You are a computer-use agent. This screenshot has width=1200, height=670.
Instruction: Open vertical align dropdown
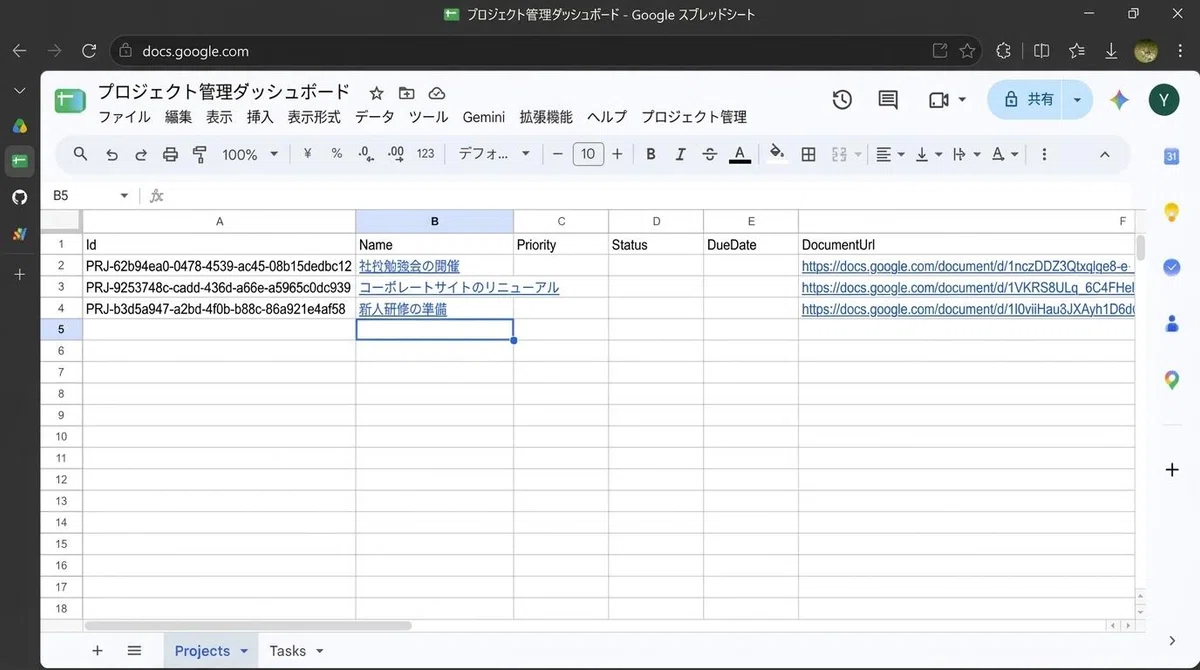[929, 154]
